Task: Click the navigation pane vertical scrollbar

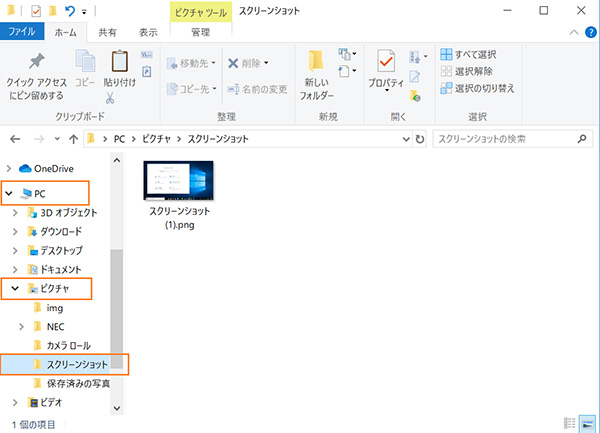Action: click(x=117, y=300)
